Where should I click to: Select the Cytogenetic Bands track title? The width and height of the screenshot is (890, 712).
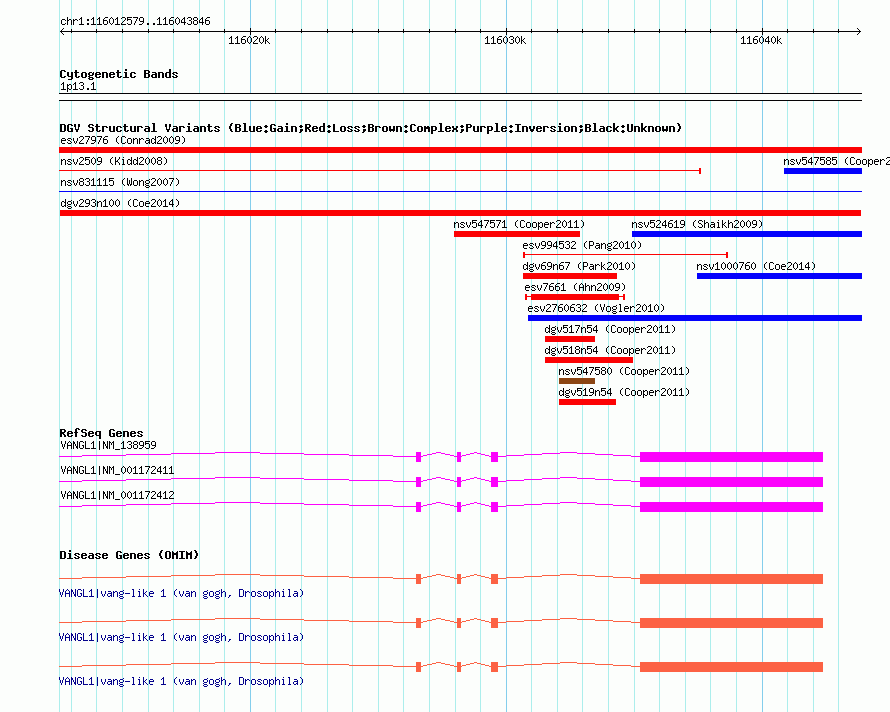[x=119, y=74]
